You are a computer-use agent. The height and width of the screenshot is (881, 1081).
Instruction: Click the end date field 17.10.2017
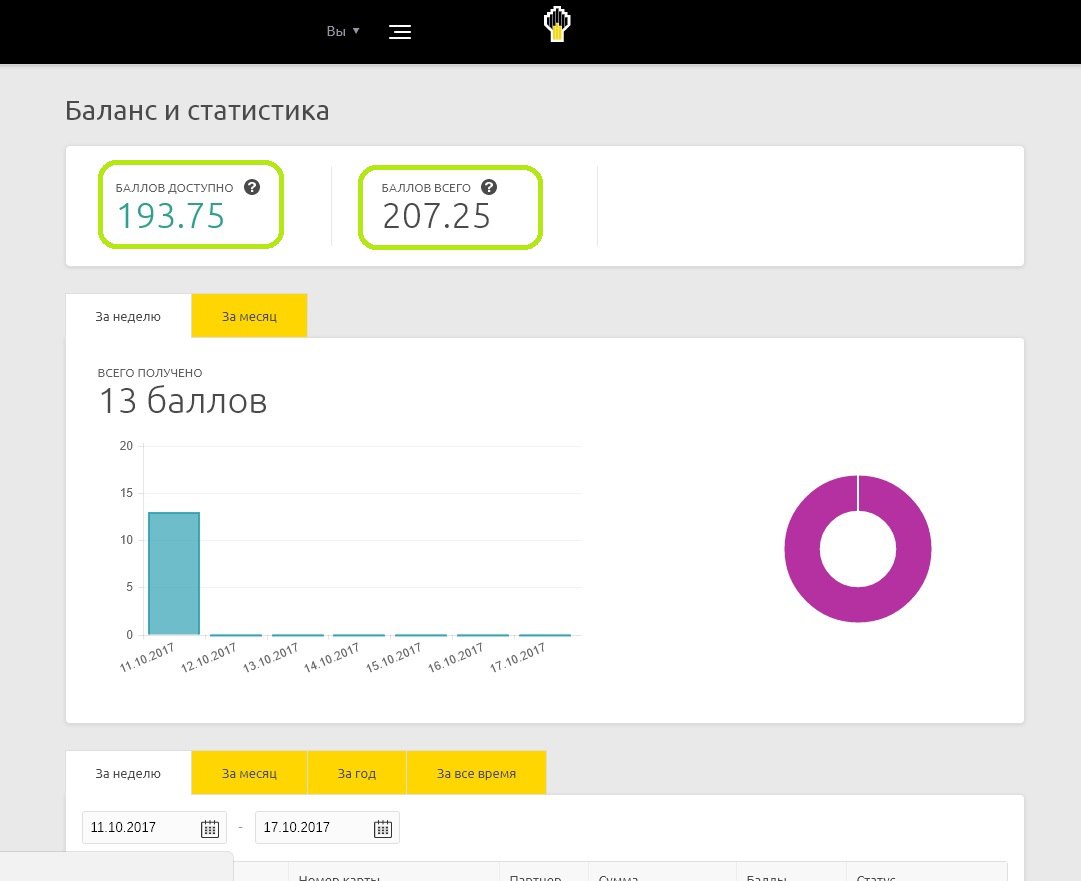point(312,828)
